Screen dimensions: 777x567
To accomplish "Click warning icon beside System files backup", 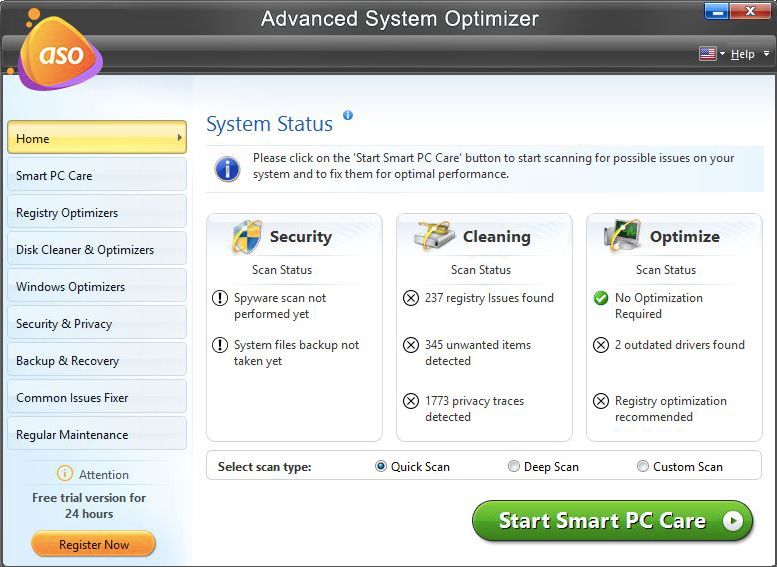I will click(220, 344).
